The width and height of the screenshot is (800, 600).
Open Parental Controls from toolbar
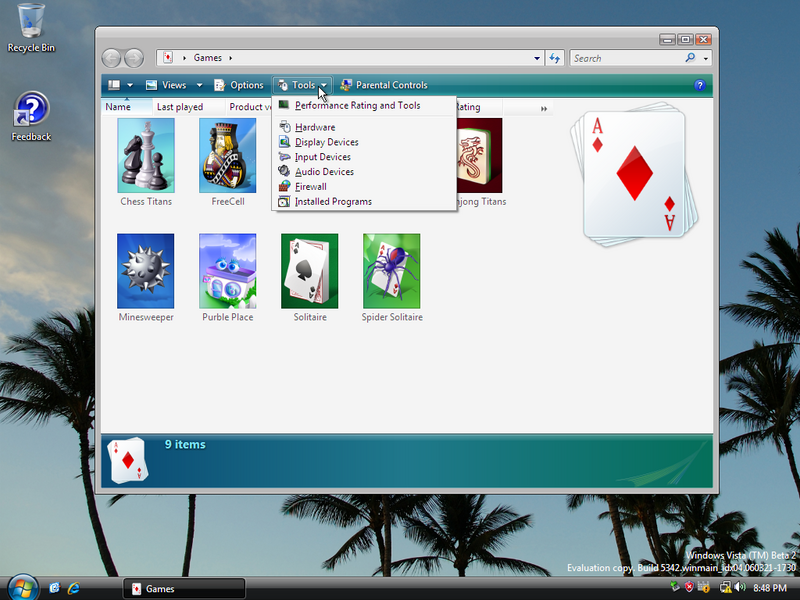[x=384, y=85]
